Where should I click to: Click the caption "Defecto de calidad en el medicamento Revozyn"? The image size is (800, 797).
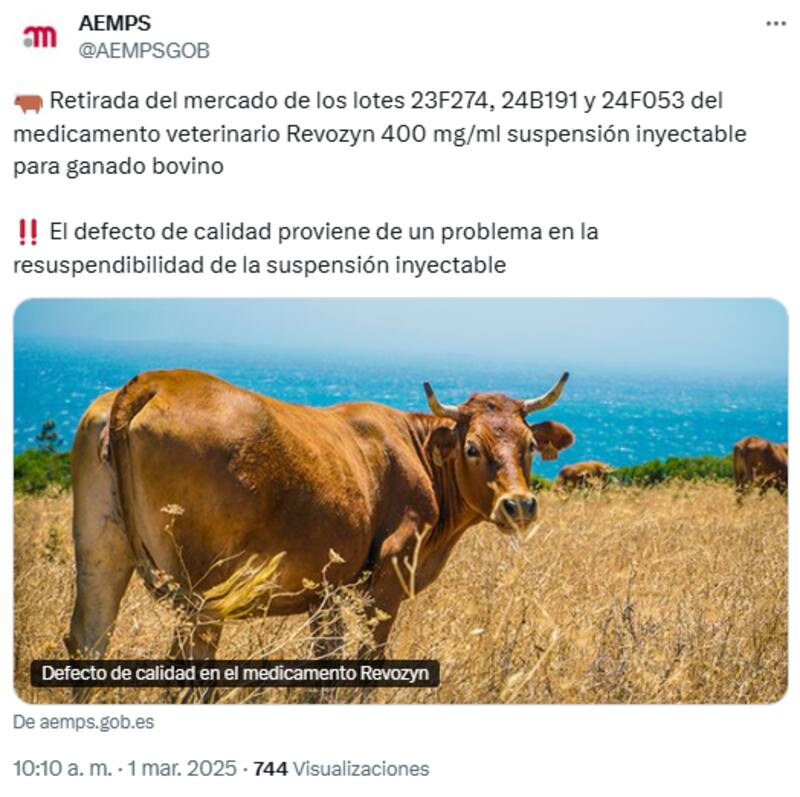(x=235, y=673)
